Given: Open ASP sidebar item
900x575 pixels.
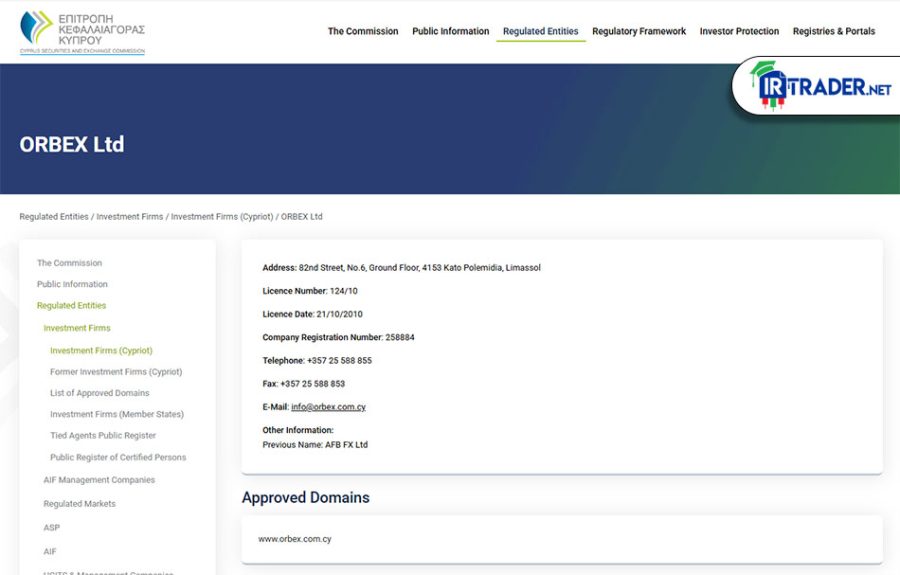Looking at the screenshot, I should pos(52,527).
